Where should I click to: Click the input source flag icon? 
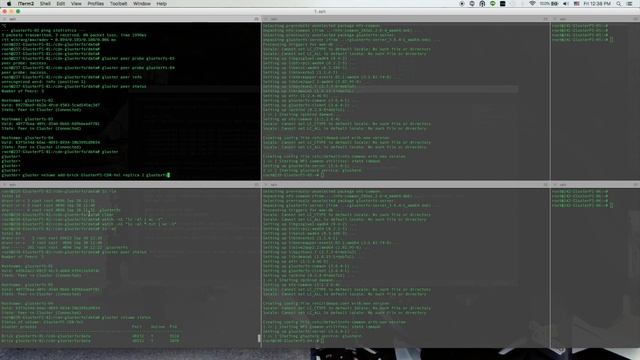coord(576,4)
